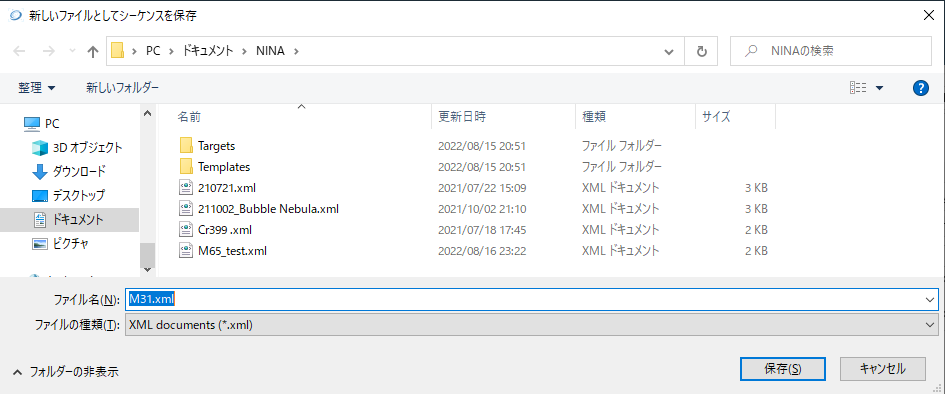Click the M65_test.xml file name

(232, 251)
